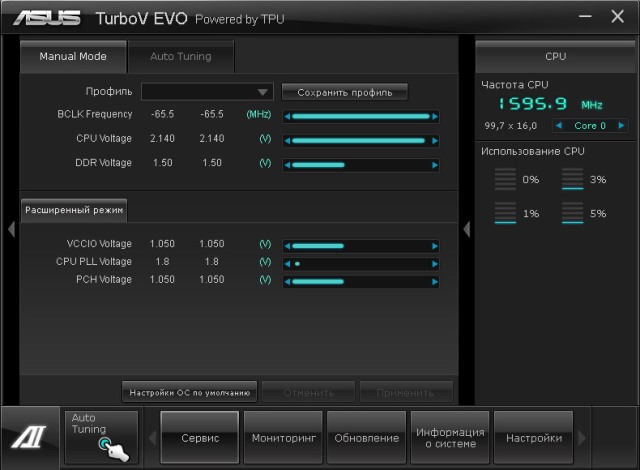The height and width of the screenshot is (470, 640).
Task: Decrease CPU PLL Voltage with the left arrow
Action: click(287, 264)
